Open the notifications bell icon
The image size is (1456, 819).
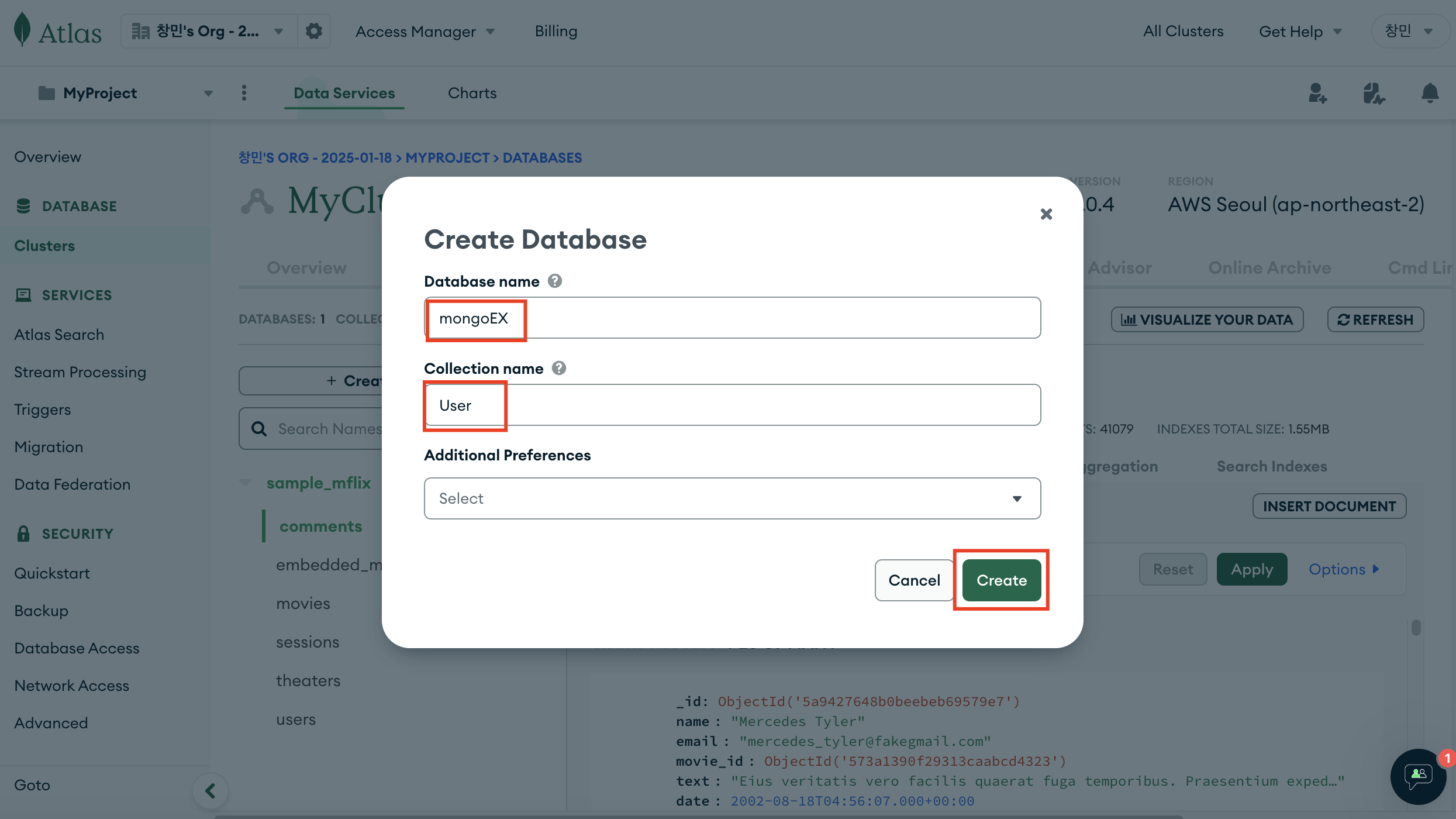pyautogui.click(x=1430, y=93)
